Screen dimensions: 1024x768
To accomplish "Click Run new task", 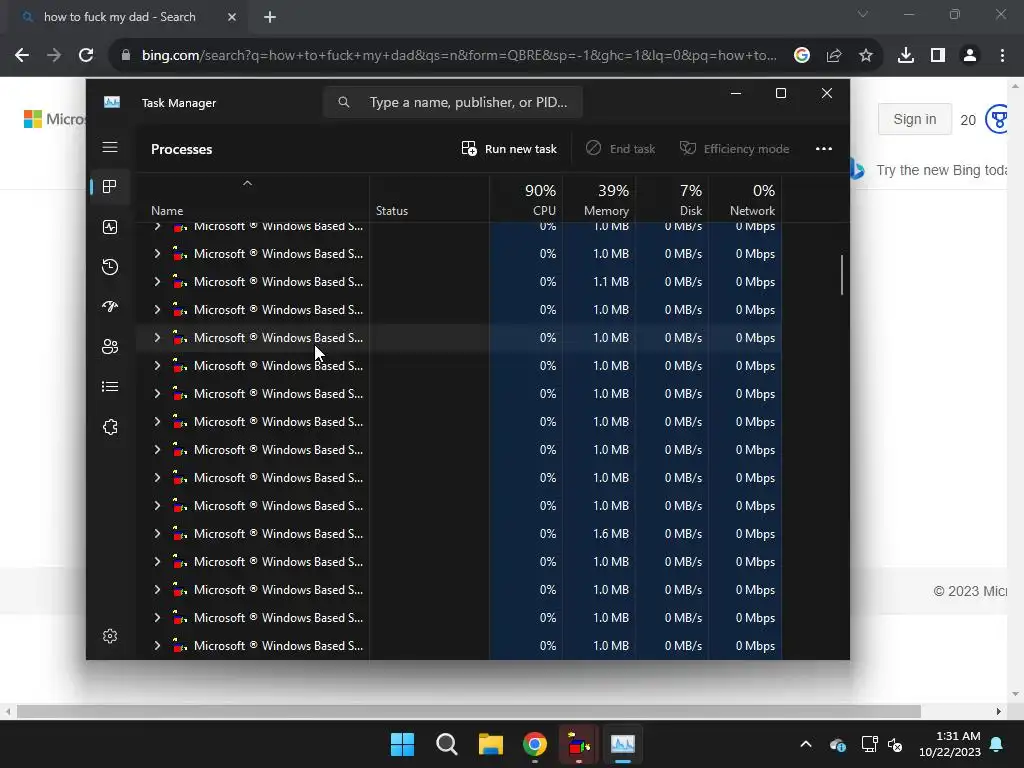I will pos(509,149).
